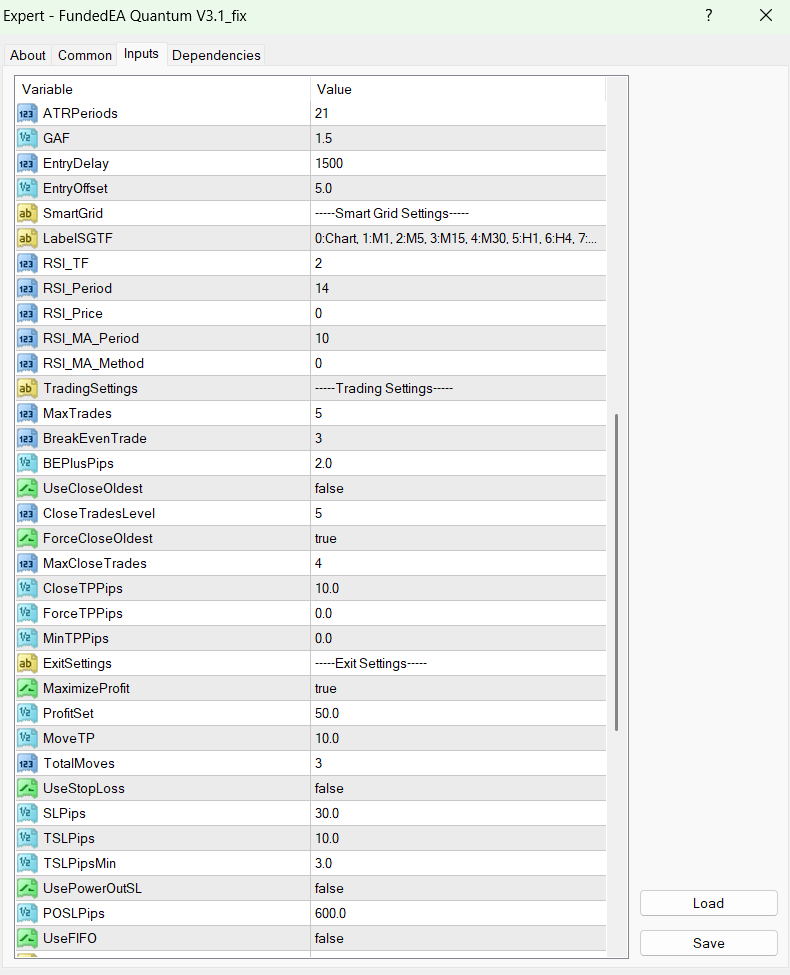Select the LabelSGTF timeframe list value
This screenshot has width=790, height=975.
point(458,238)
